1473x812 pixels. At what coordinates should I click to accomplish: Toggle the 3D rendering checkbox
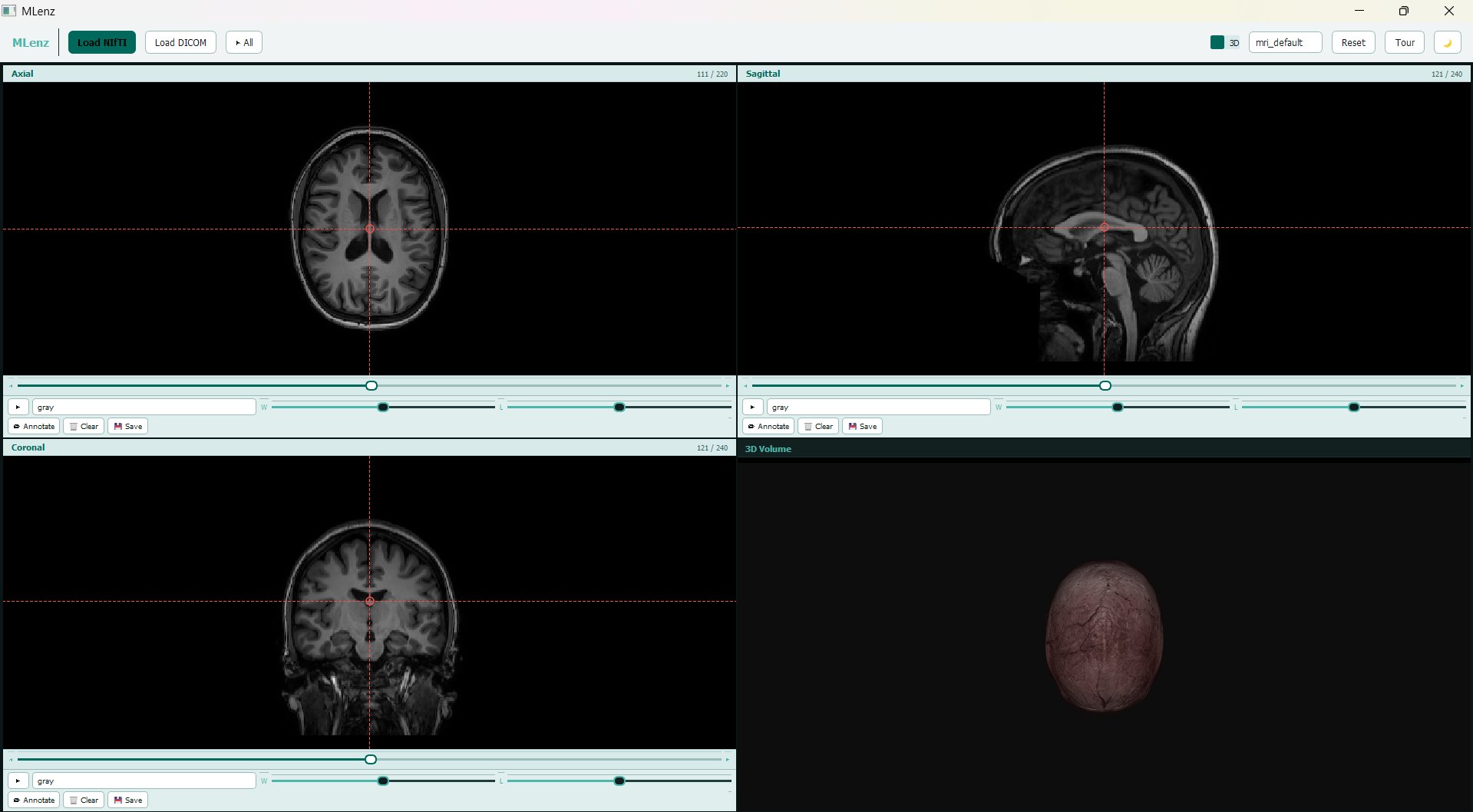1217,42
